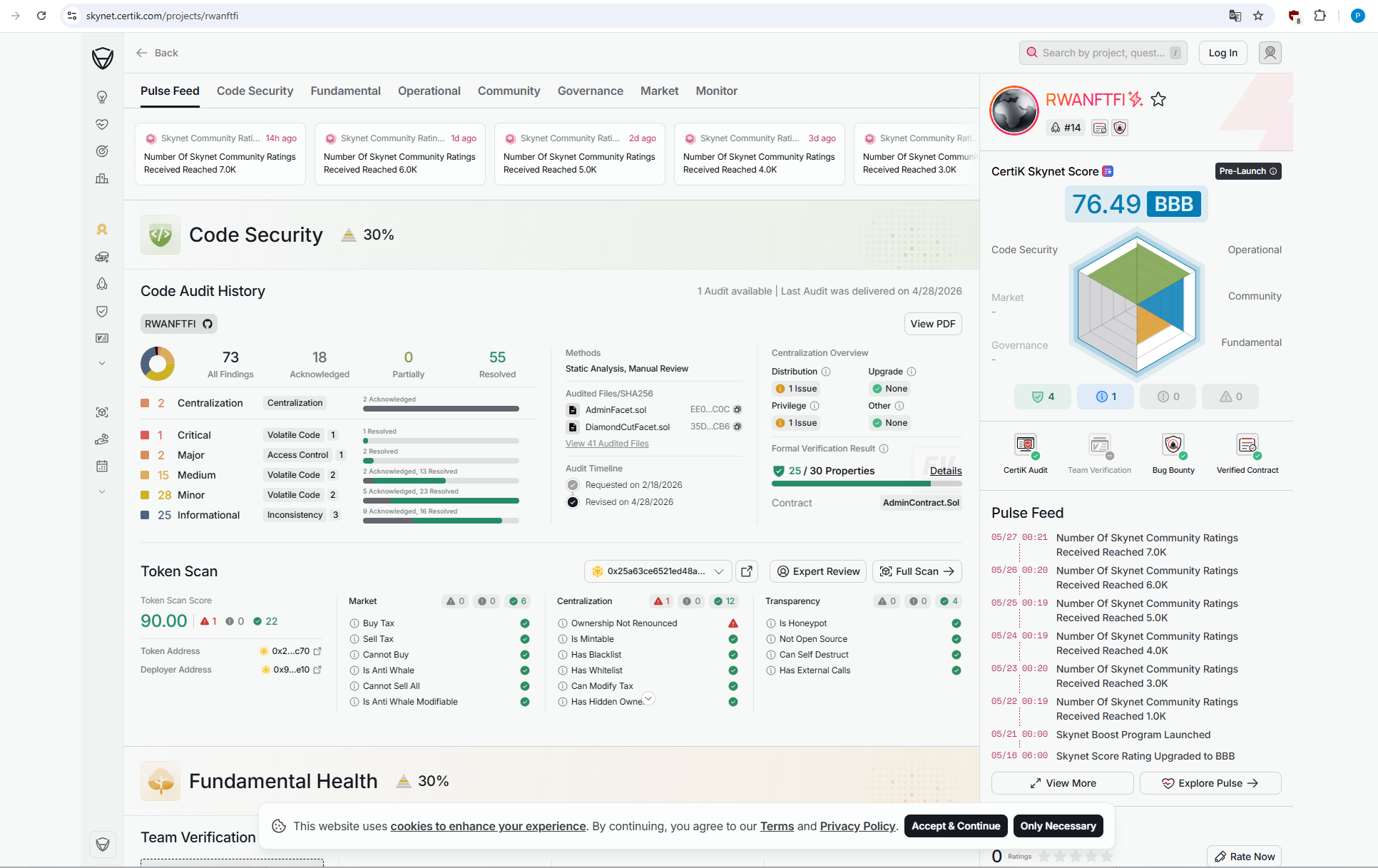Select the Monitor tab
The width and height of the screenshot is (1378, 868).
point(716,91)
